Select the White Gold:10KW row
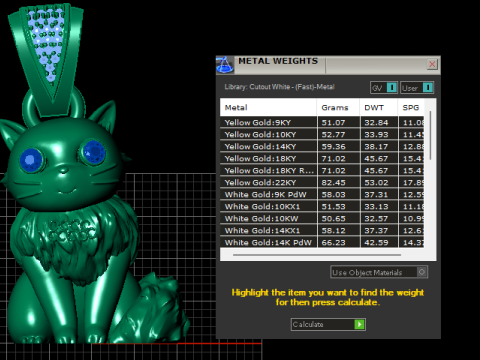This screenshot has width=480, height=360. (x=322, y=218)
